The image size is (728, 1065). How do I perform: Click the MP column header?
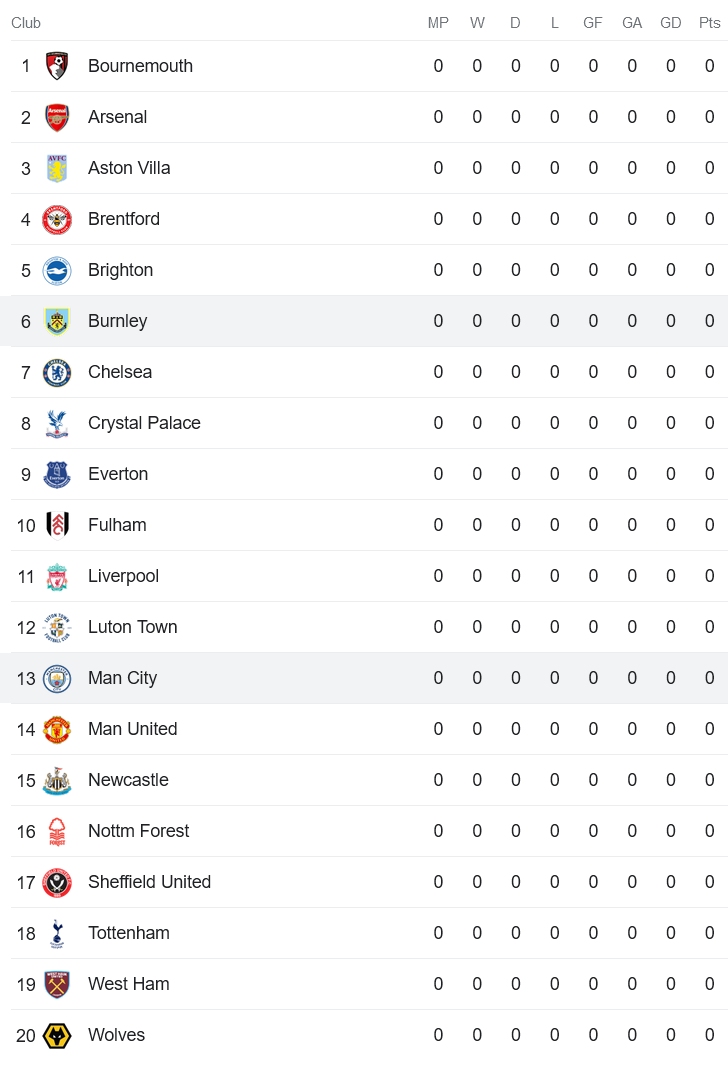pos(438,23)
